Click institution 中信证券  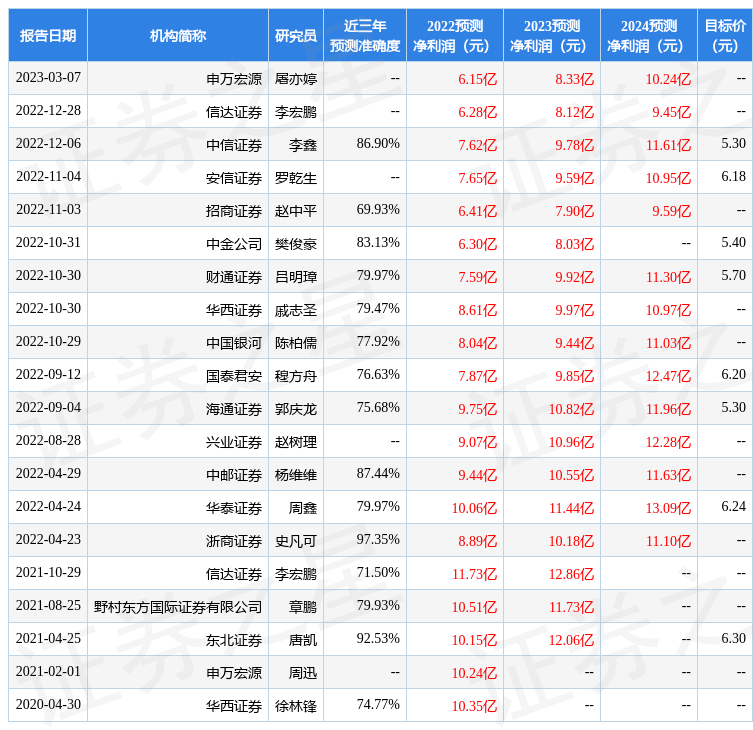[x=234, y=145]
